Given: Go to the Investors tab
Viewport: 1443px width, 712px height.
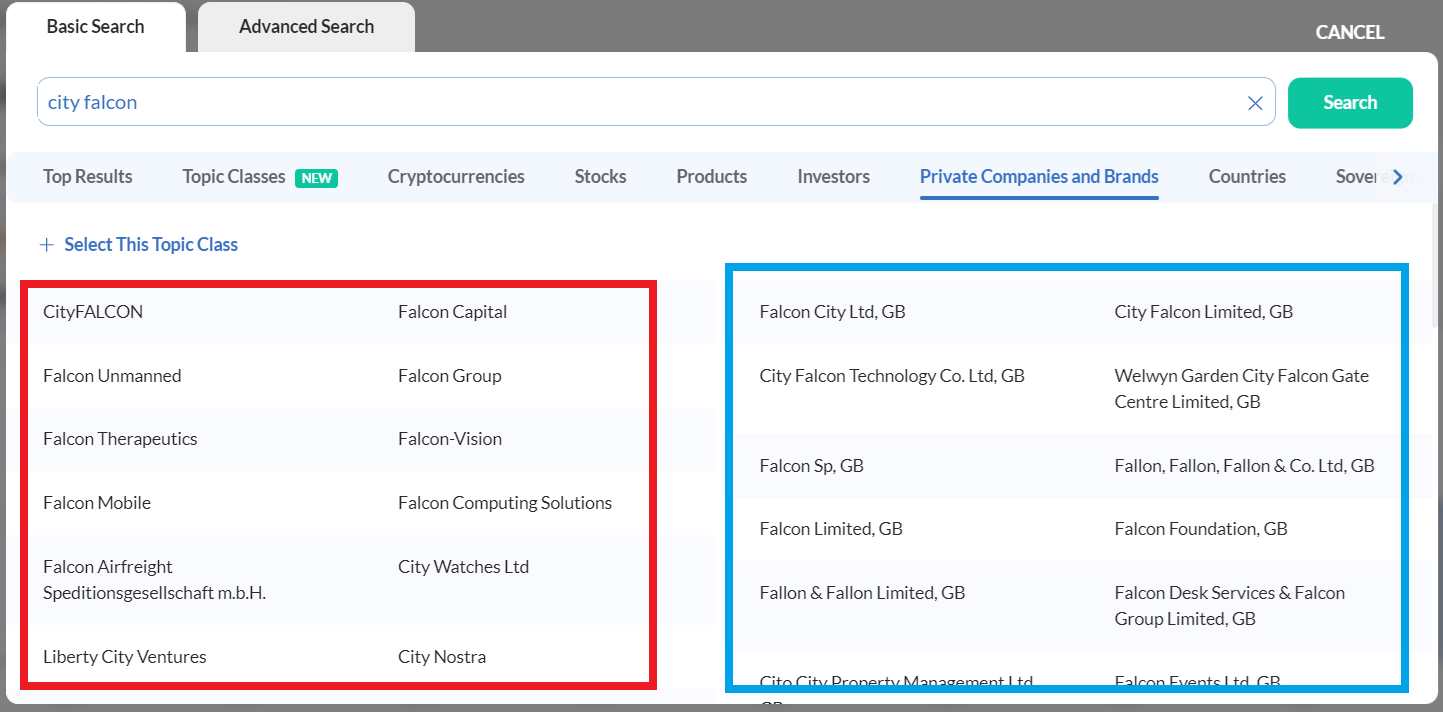Looking at the screenshot, I should [x=833, y=177].
